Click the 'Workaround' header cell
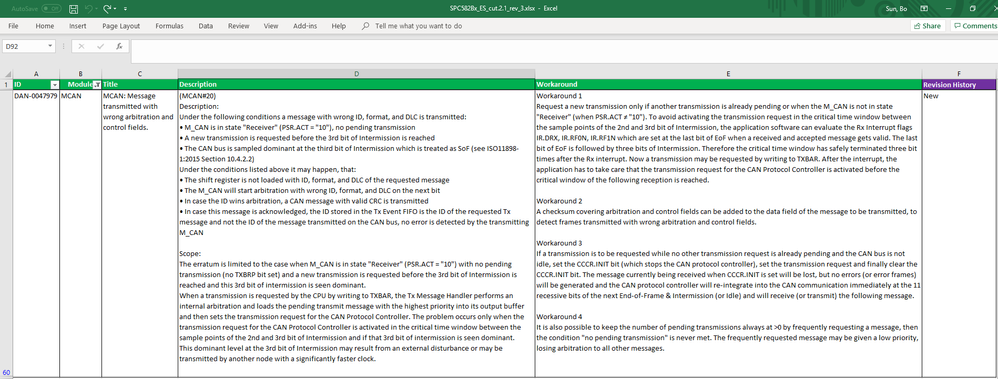The image size is (998, 379). tap(728, 85)
